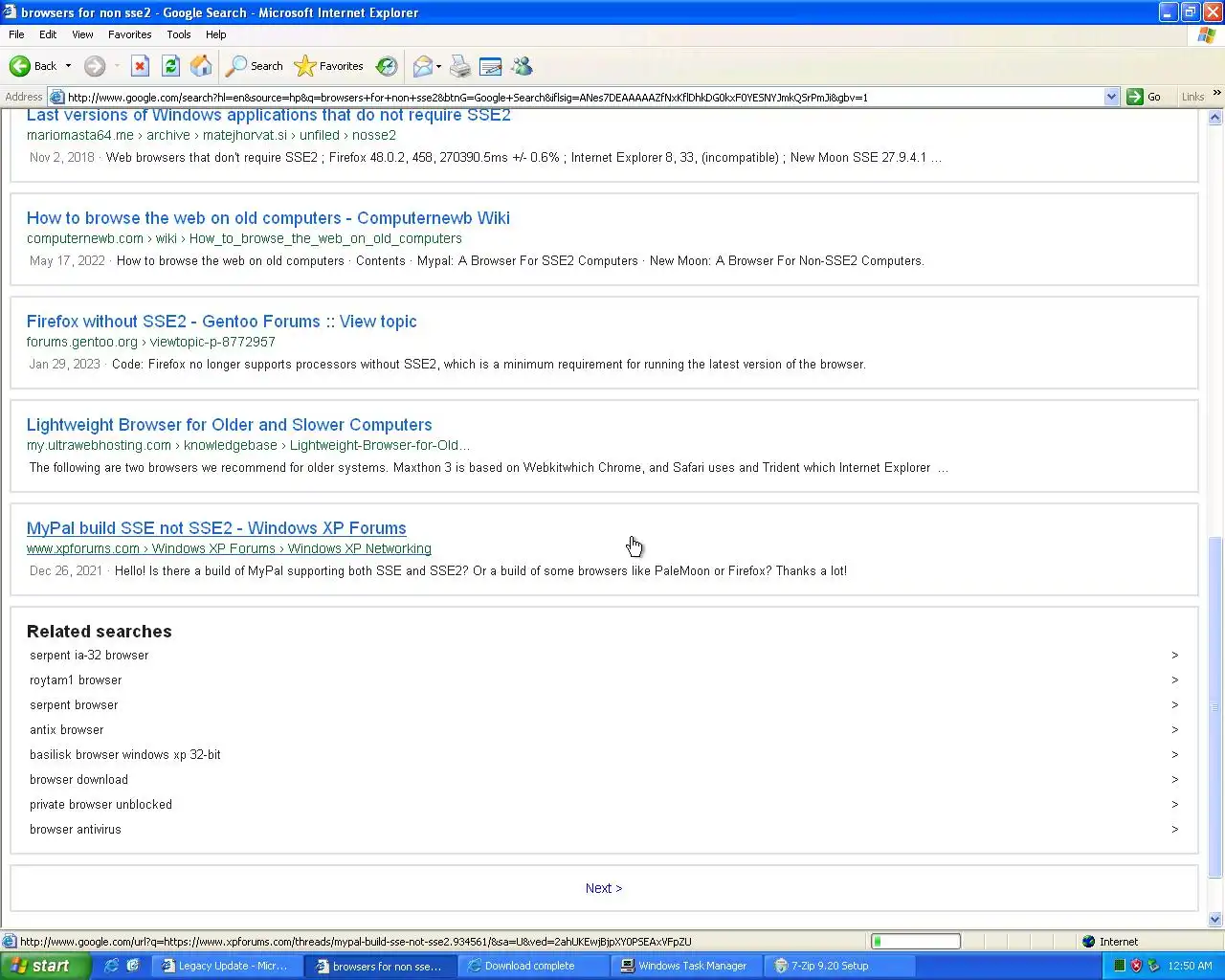Click the Internet zone indicator in status bar
Image resolution: width=1225 pixels, height=980 pixels.
click(x=1110, y=942)
